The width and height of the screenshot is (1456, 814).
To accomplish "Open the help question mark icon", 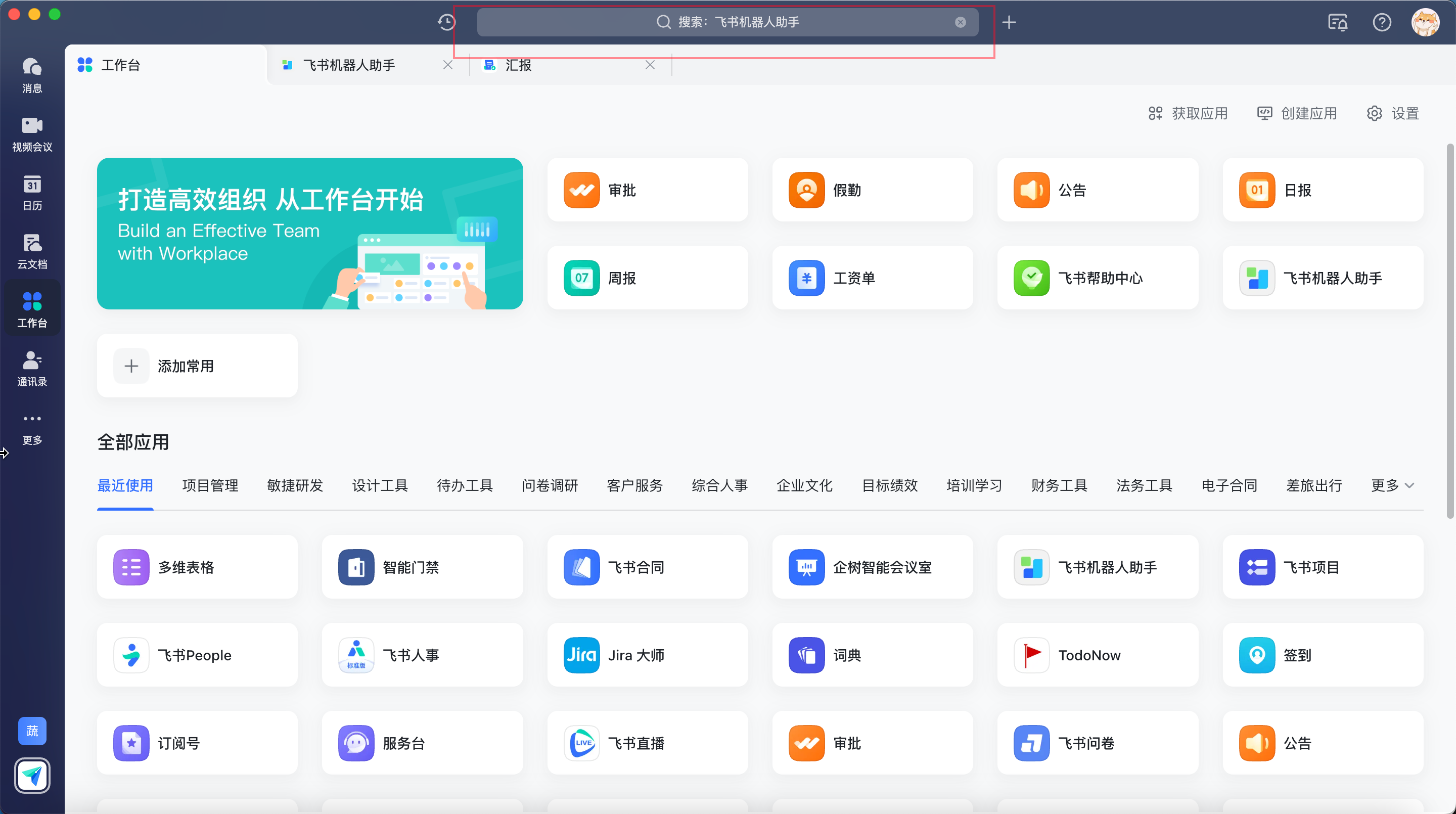I will pos(1381,22).
